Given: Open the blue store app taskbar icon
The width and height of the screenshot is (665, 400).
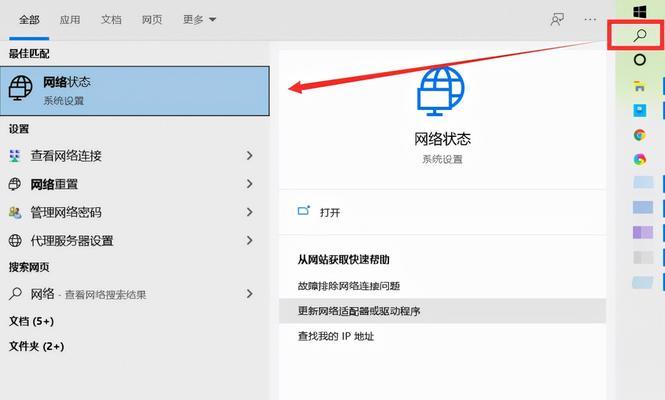Looking at the screenshot, I should tap(640, 111).
